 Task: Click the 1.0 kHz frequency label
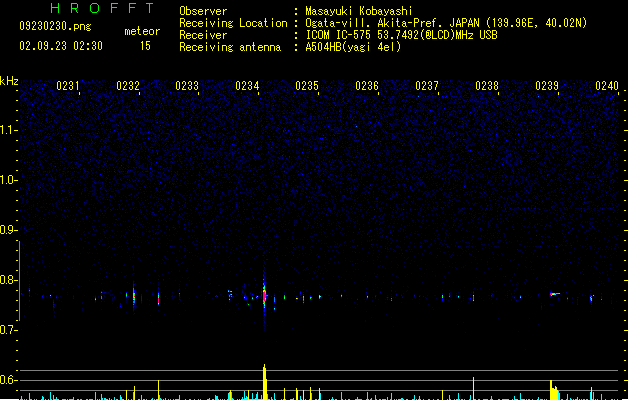tap(8, 180)
